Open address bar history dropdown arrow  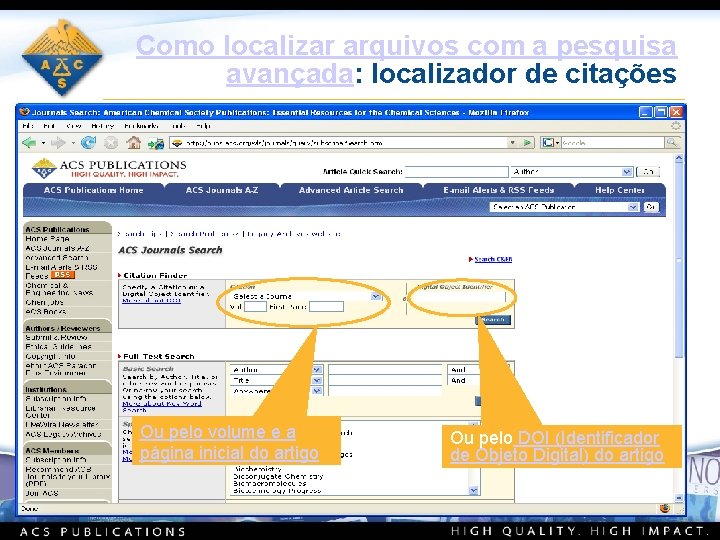coord(512,143)
